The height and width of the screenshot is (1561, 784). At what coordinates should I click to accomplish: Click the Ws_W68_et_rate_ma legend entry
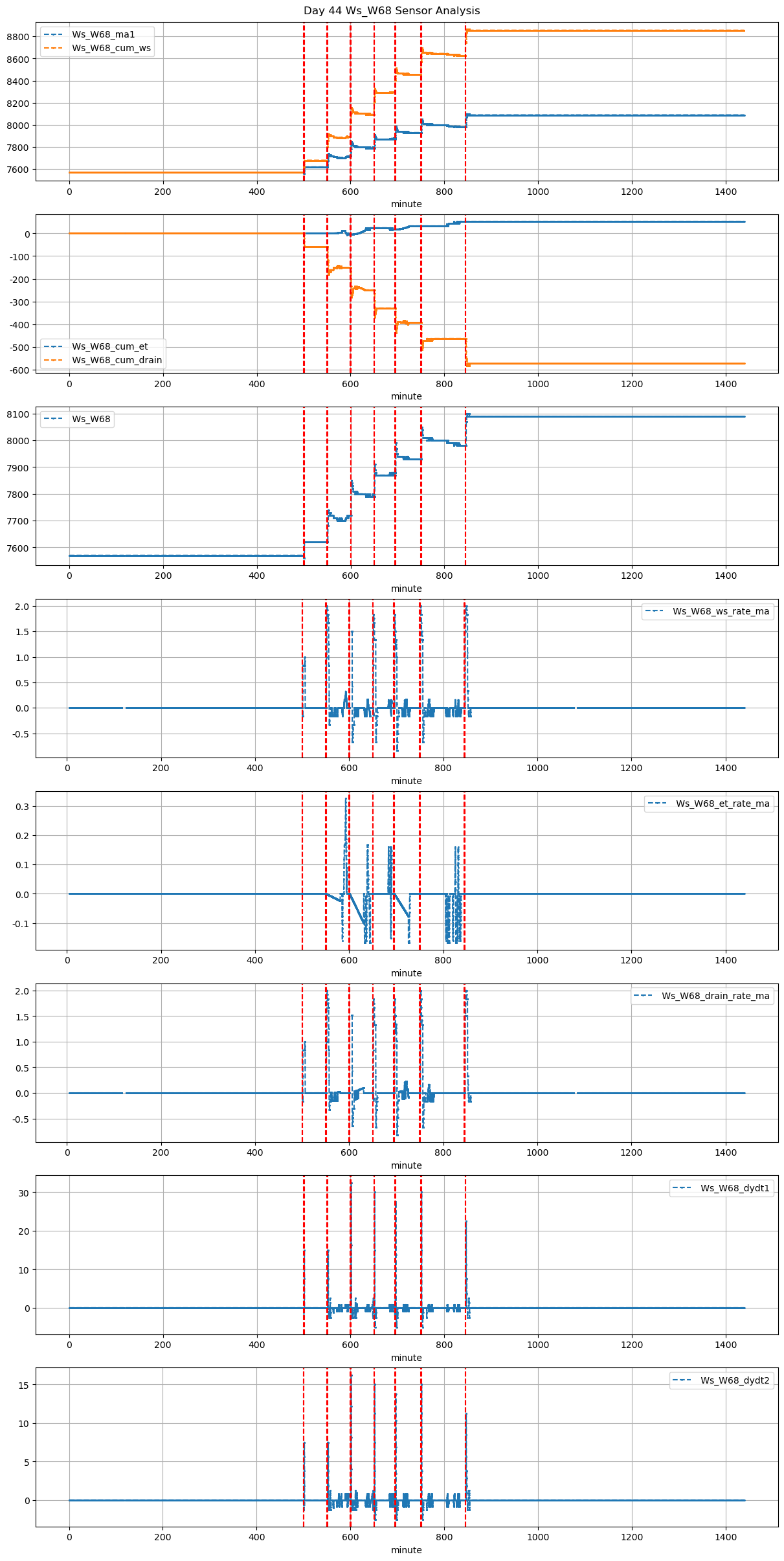pos(722,803)
